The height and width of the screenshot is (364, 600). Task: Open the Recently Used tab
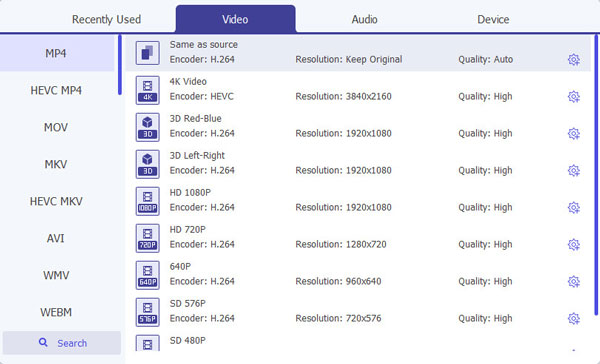[106, 19]
